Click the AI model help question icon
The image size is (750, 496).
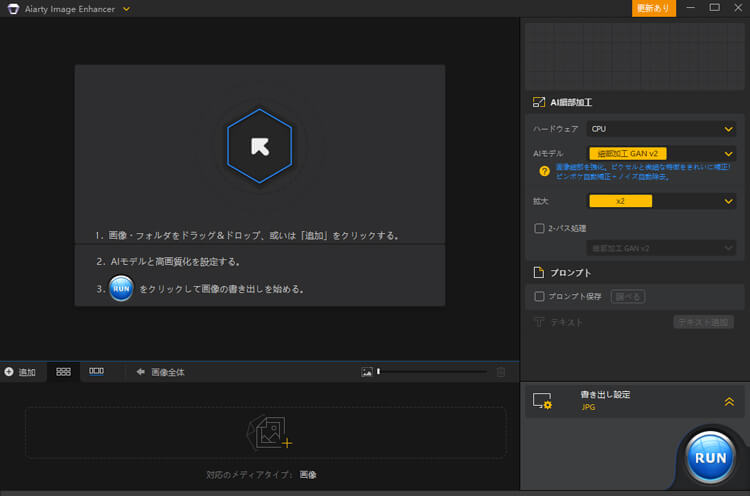544,171
